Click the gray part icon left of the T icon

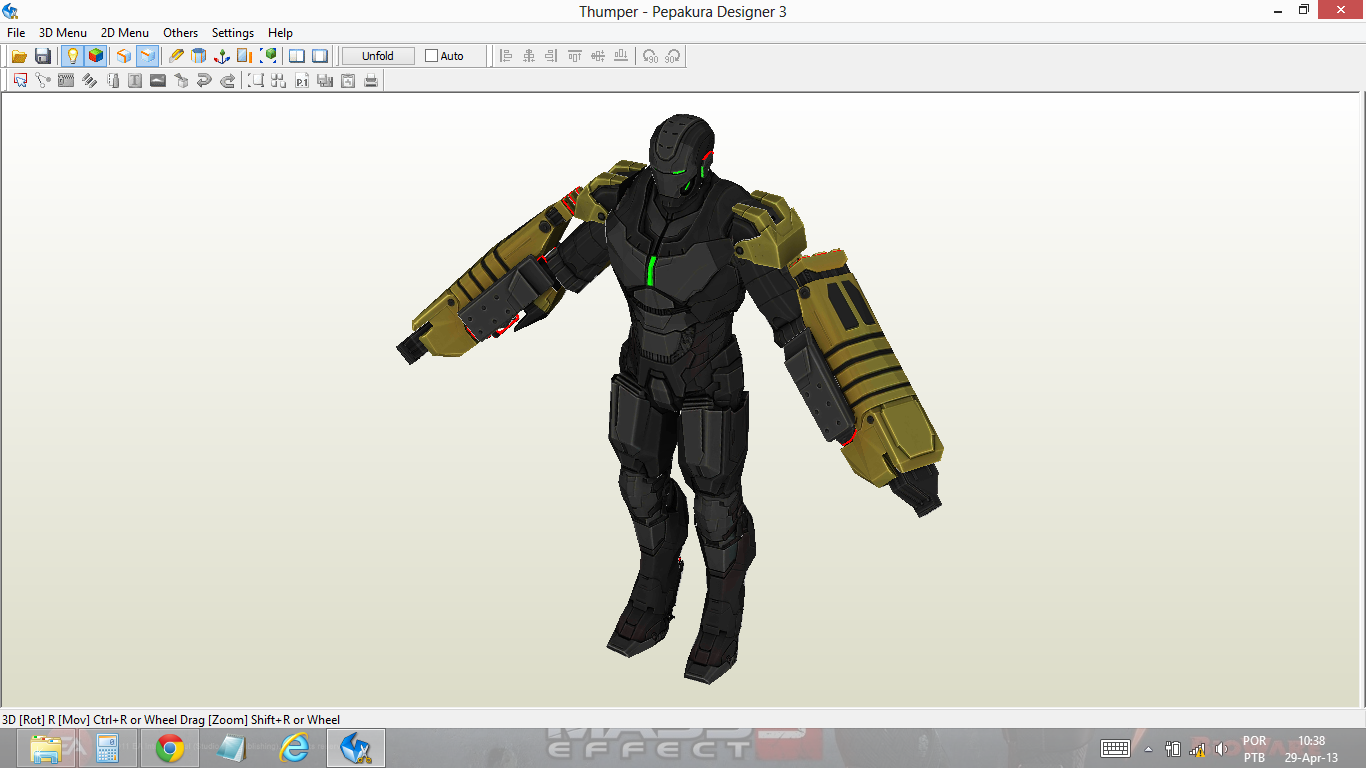coord(112,80)
